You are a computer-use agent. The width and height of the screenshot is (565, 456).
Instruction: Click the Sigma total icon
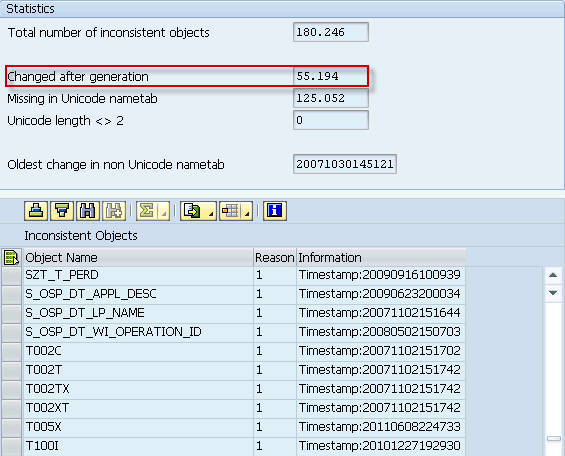[x=147, y=211]
